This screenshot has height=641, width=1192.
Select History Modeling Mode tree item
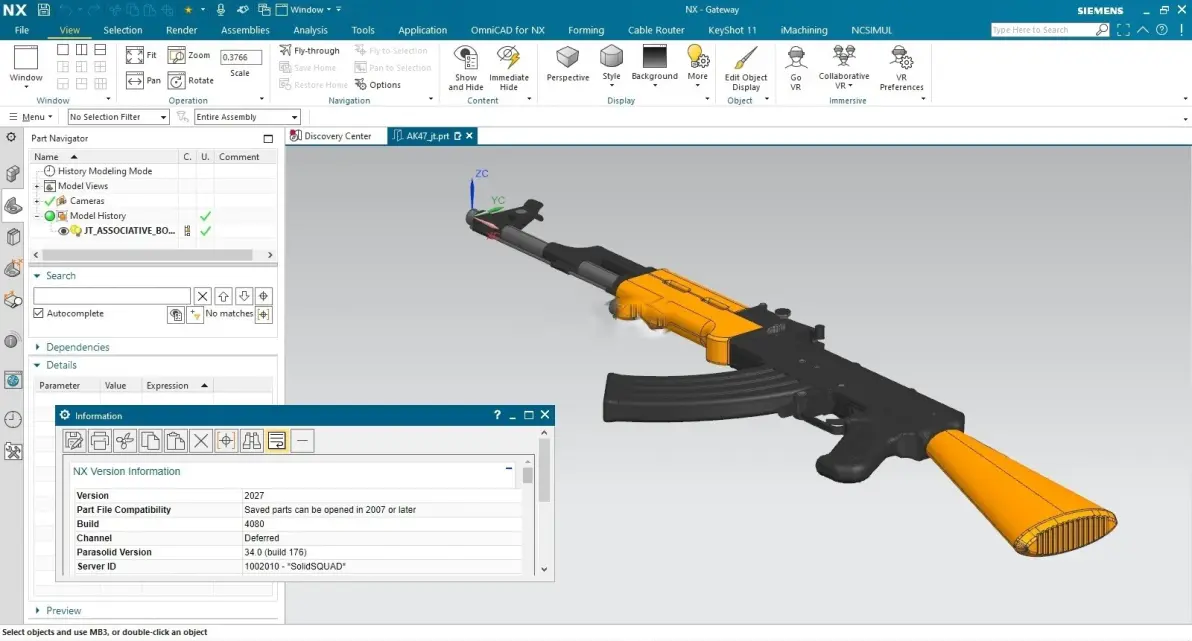point(105,171)
